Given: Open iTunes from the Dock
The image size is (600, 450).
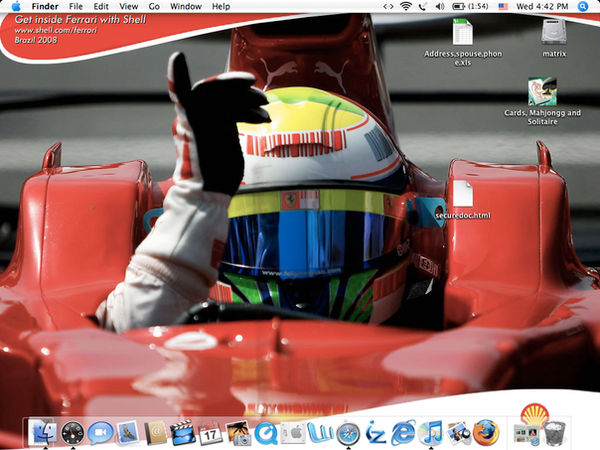Looking at the screenshot, I should (x=431, y=433).
